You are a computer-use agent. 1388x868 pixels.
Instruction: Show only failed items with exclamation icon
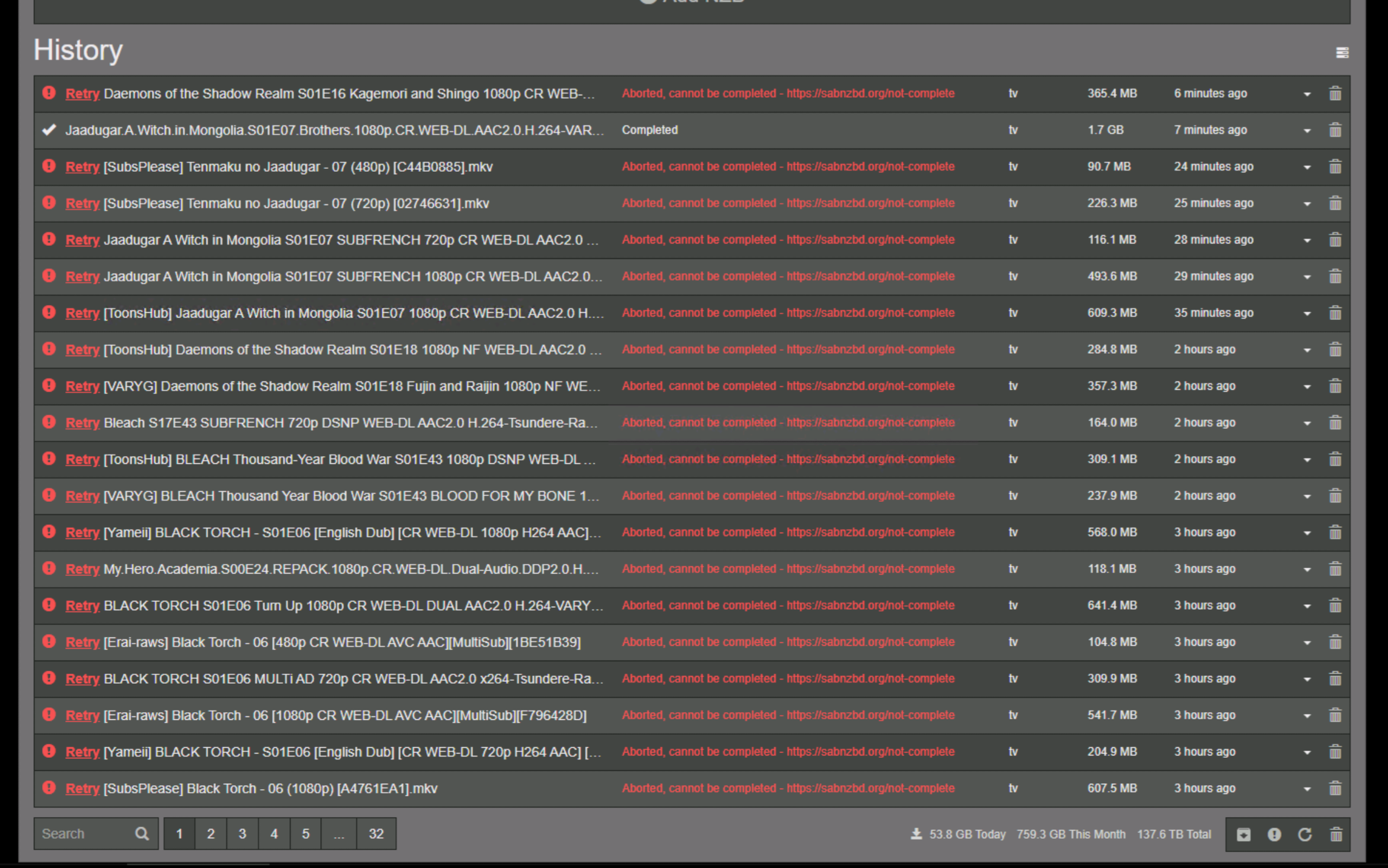tap(1274, 835)
